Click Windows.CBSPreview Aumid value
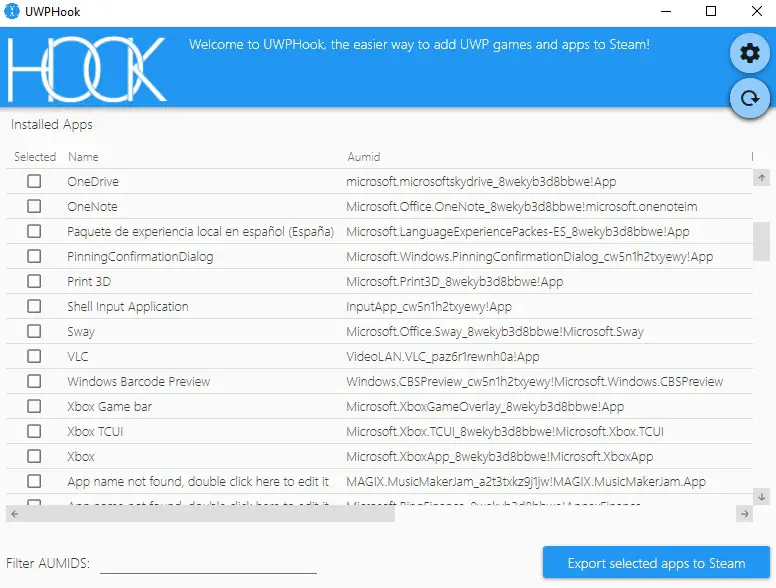 [x=534, y=382]
